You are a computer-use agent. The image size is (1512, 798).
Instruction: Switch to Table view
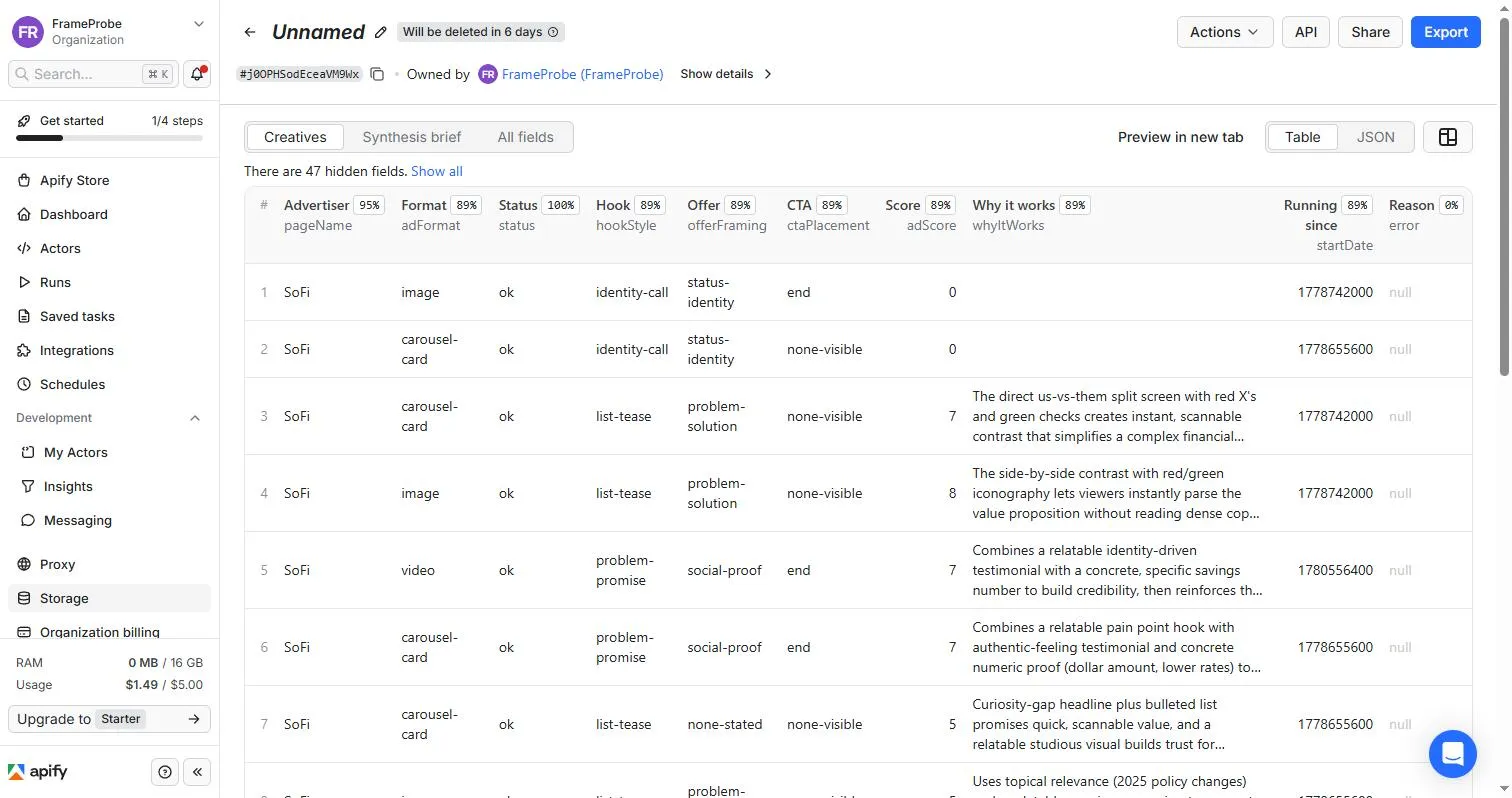tap(1302, 137)
